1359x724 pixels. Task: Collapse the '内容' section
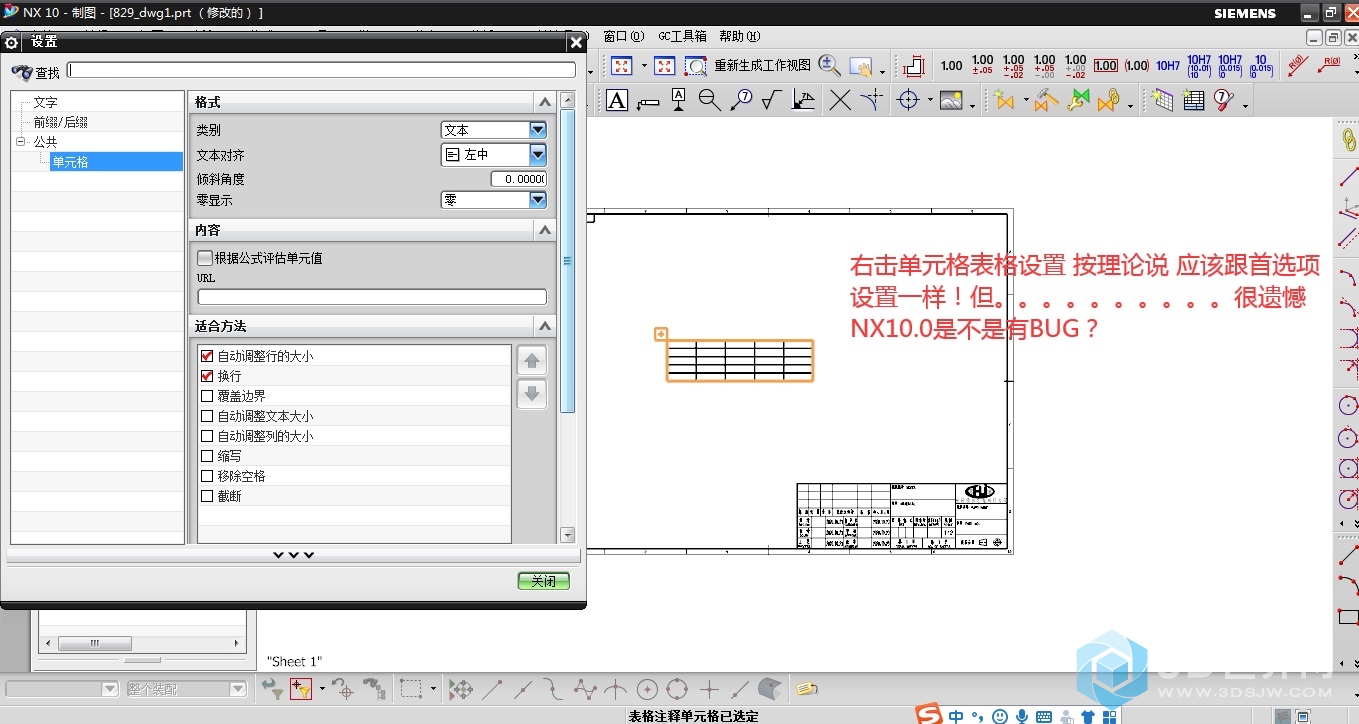[544, 230]
